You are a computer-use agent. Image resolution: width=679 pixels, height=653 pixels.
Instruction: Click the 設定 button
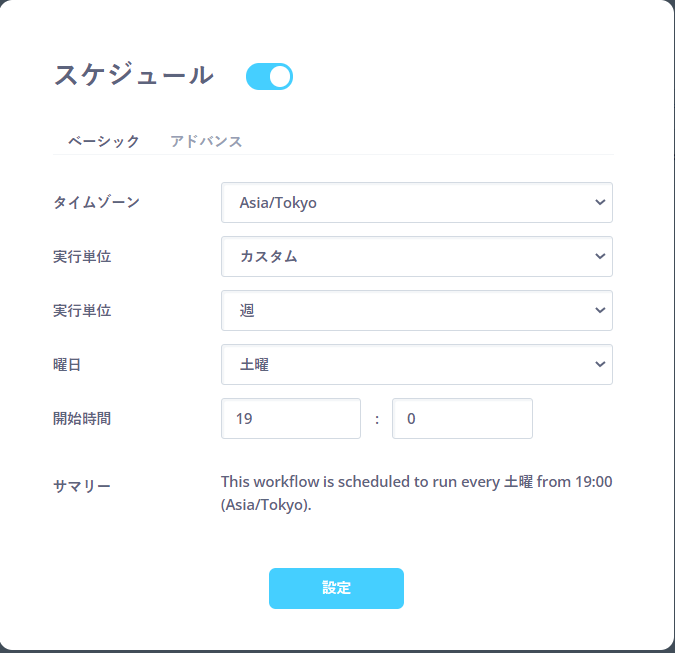(x=336, y=588)
